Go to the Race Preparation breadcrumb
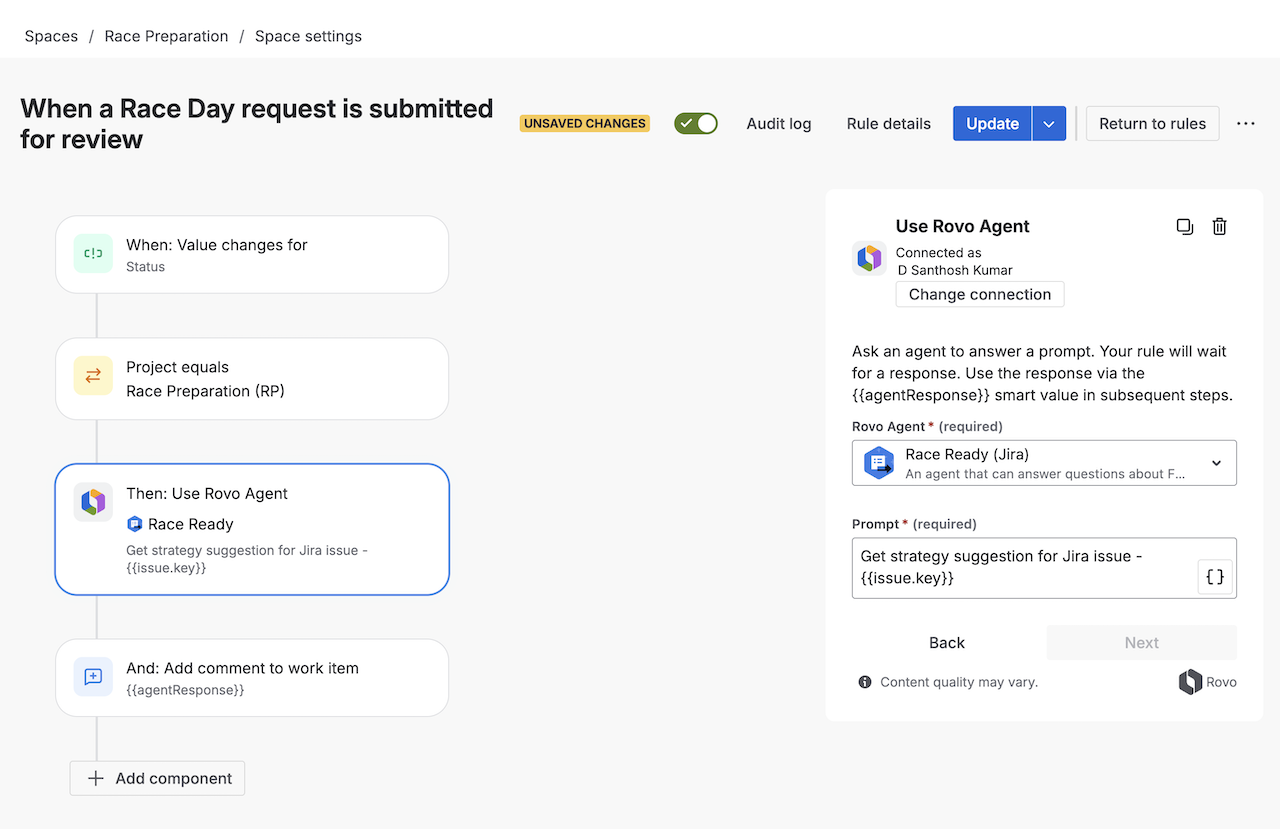 [x=166, y=36]
